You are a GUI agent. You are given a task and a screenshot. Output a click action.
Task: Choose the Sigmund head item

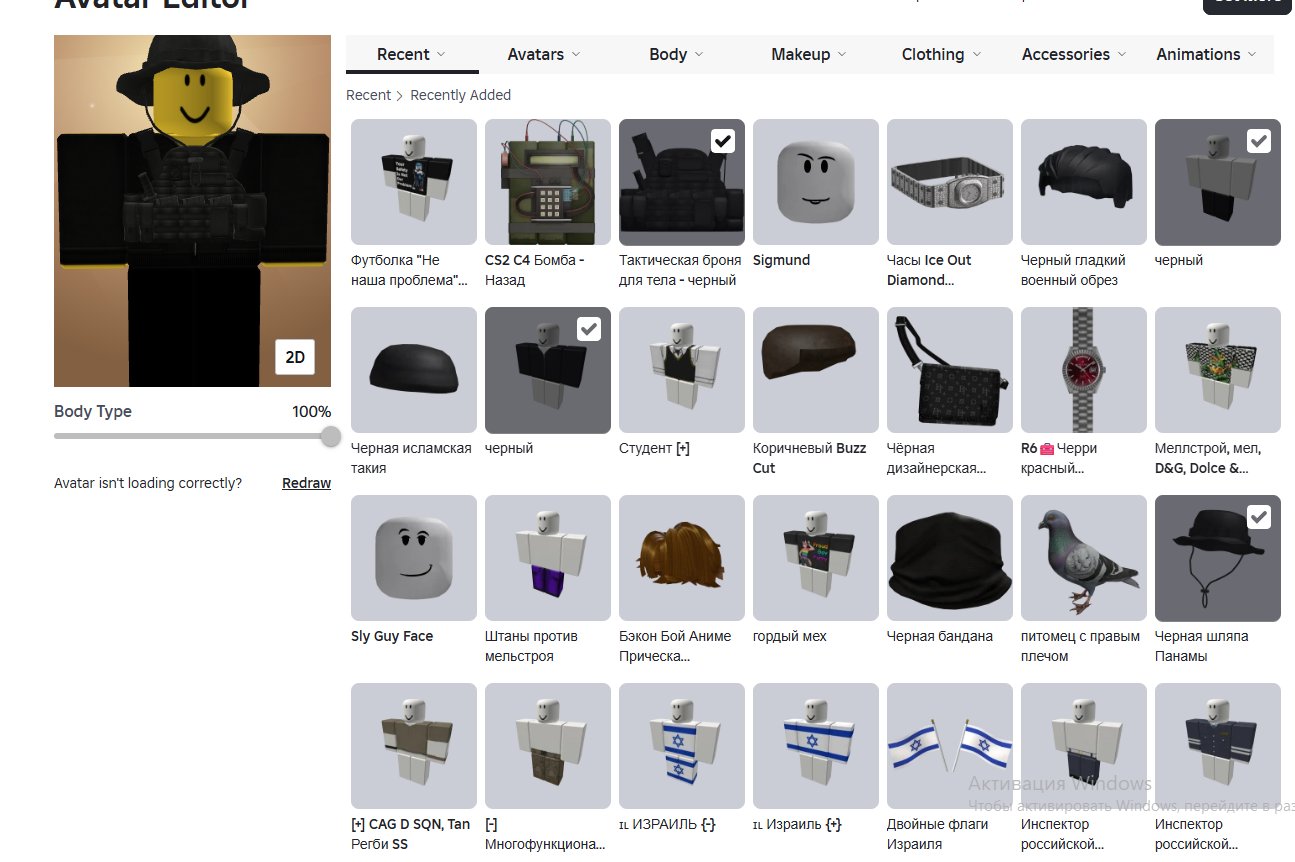pos(815,182)
